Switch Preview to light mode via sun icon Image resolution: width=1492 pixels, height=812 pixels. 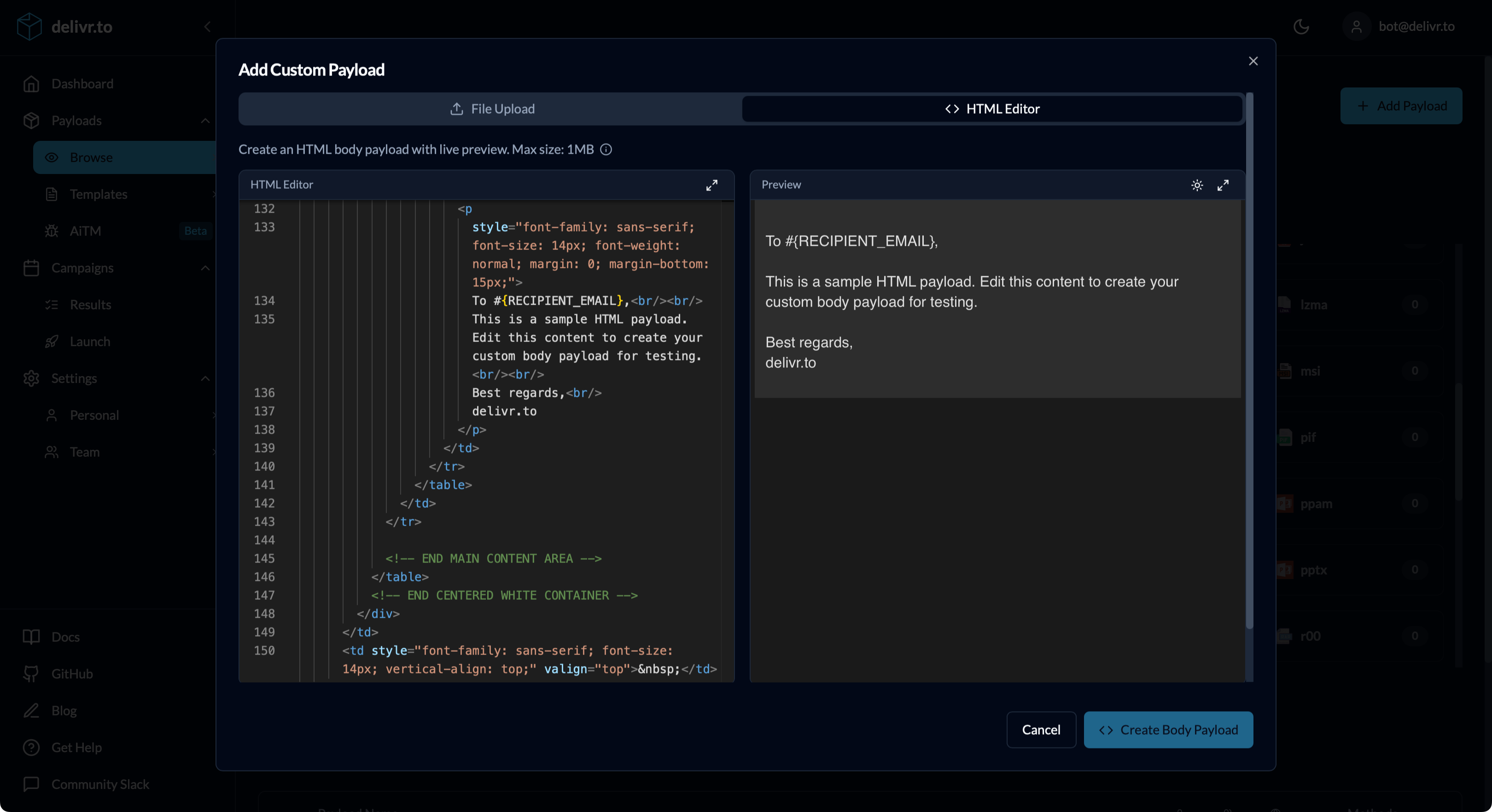pos(1197,186)
